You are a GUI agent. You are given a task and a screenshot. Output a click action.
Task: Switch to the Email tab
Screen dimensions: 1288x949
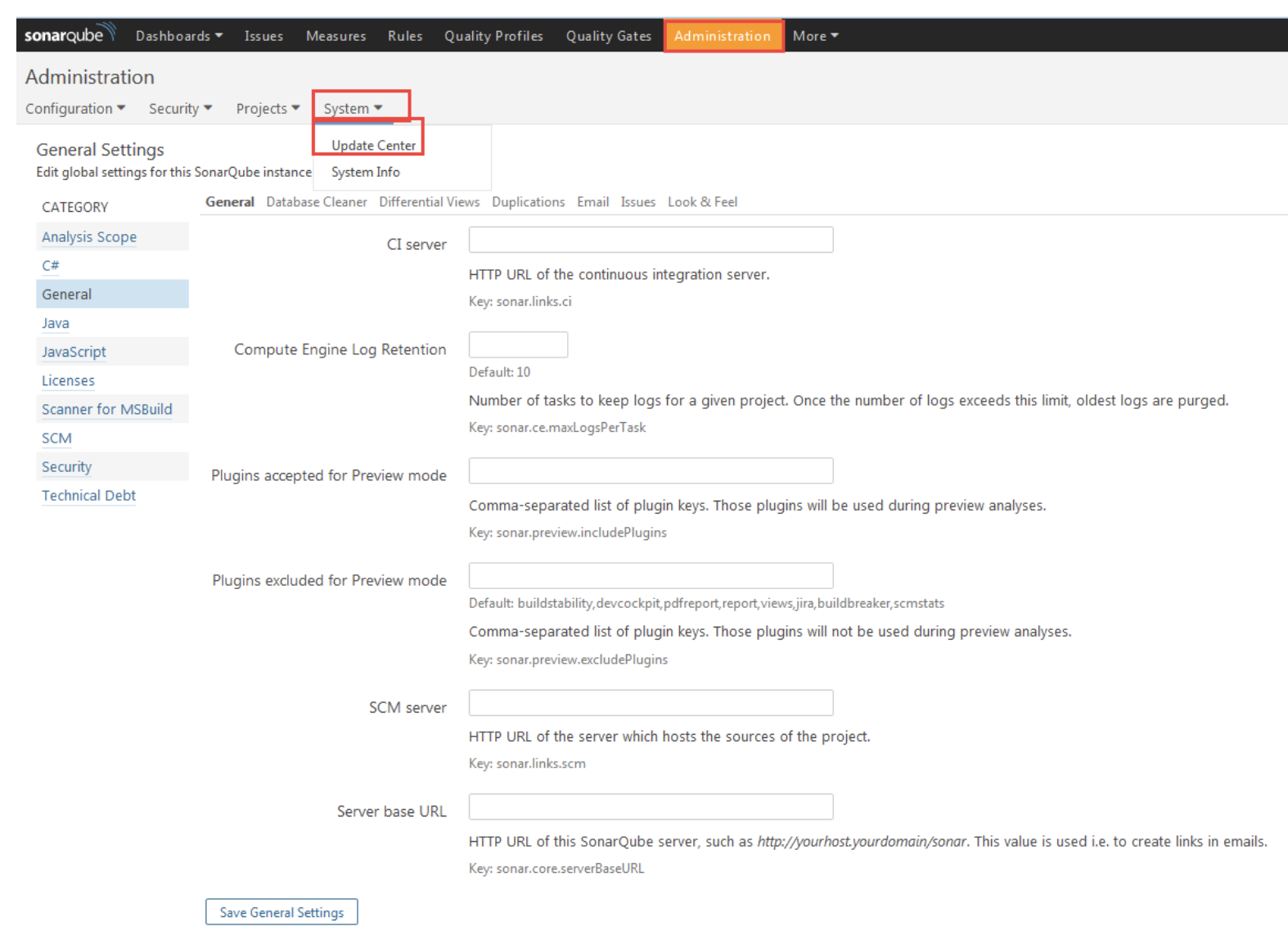592,202
